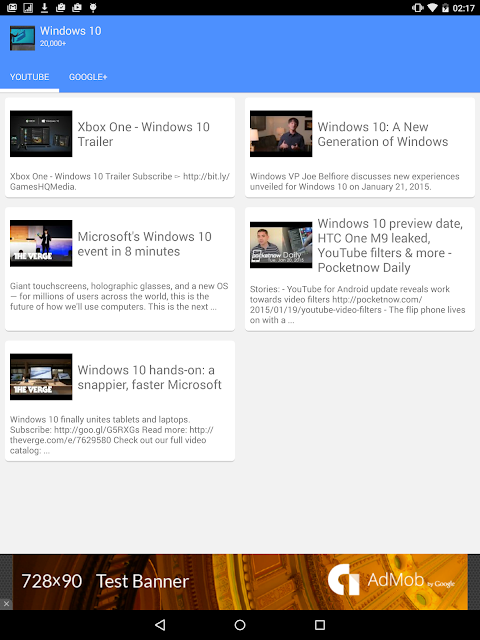
Task: Open 'Windows 10 hands-on: a snappier' title
Action: pos(149,377)
